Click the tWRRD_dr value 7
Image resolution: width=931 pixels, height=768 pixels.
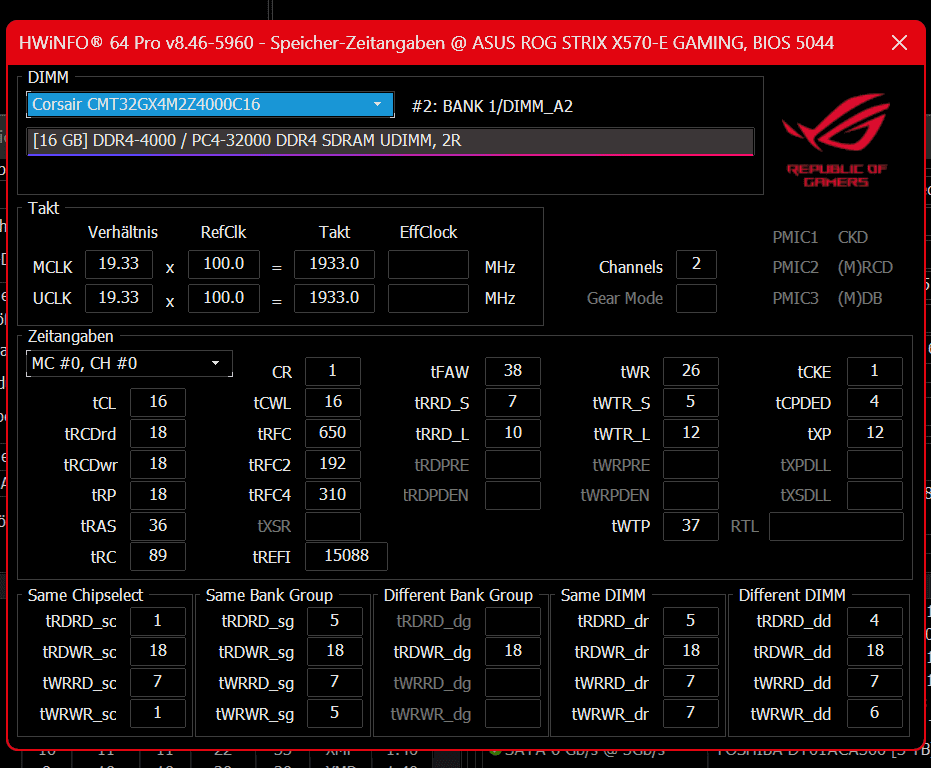[691, 682]
